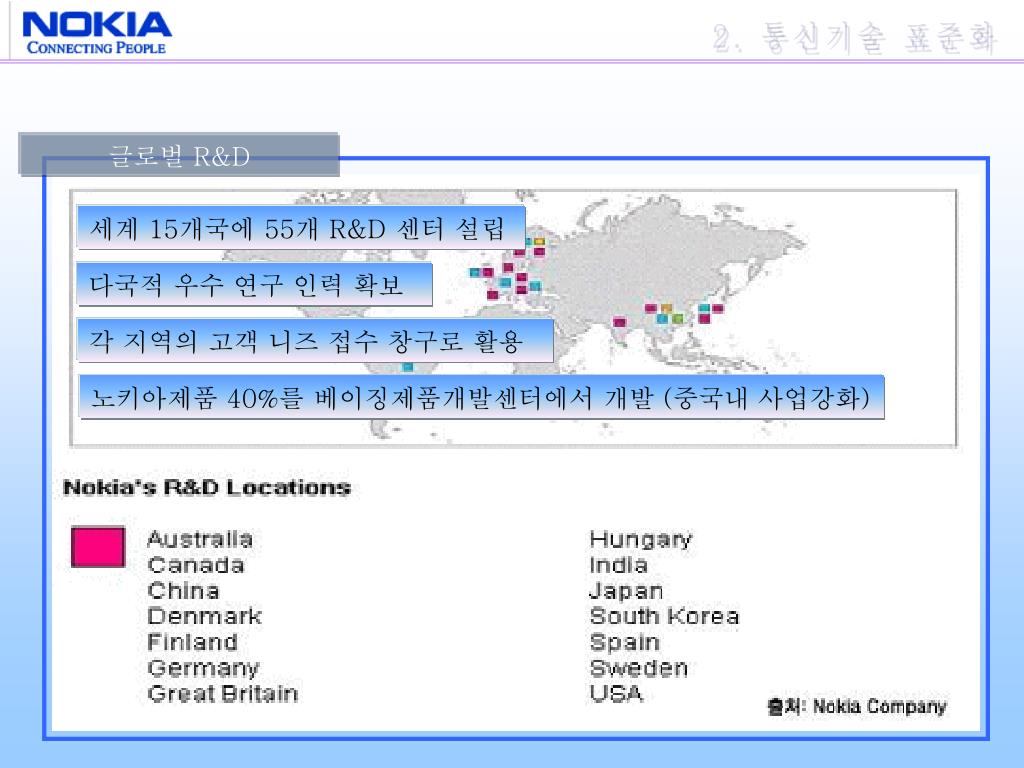
Task: Click the country name 'Finland'
Action: click(192, 642)
